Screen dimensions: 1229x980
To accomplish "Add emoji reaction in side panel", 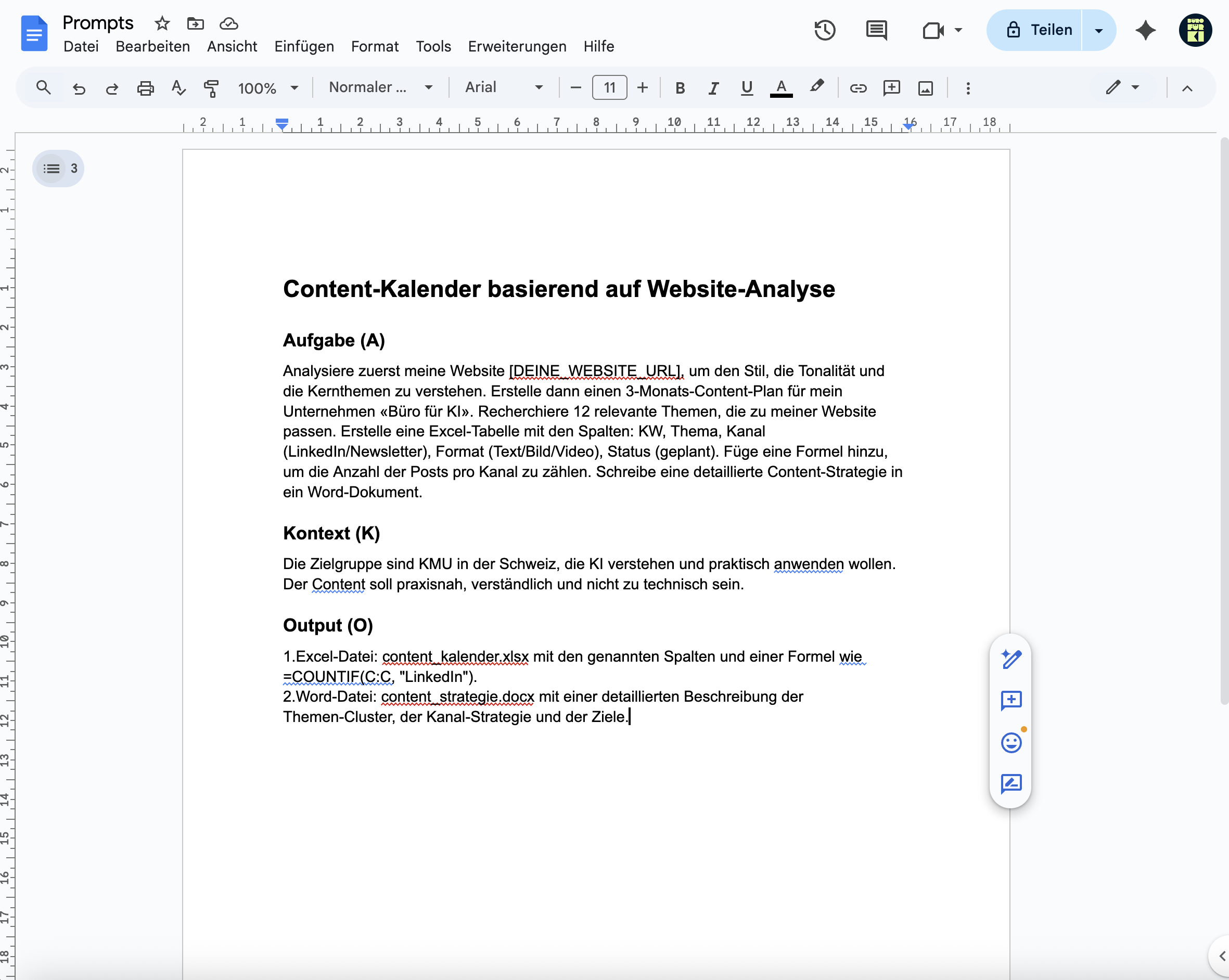I will pos(1012,742).
